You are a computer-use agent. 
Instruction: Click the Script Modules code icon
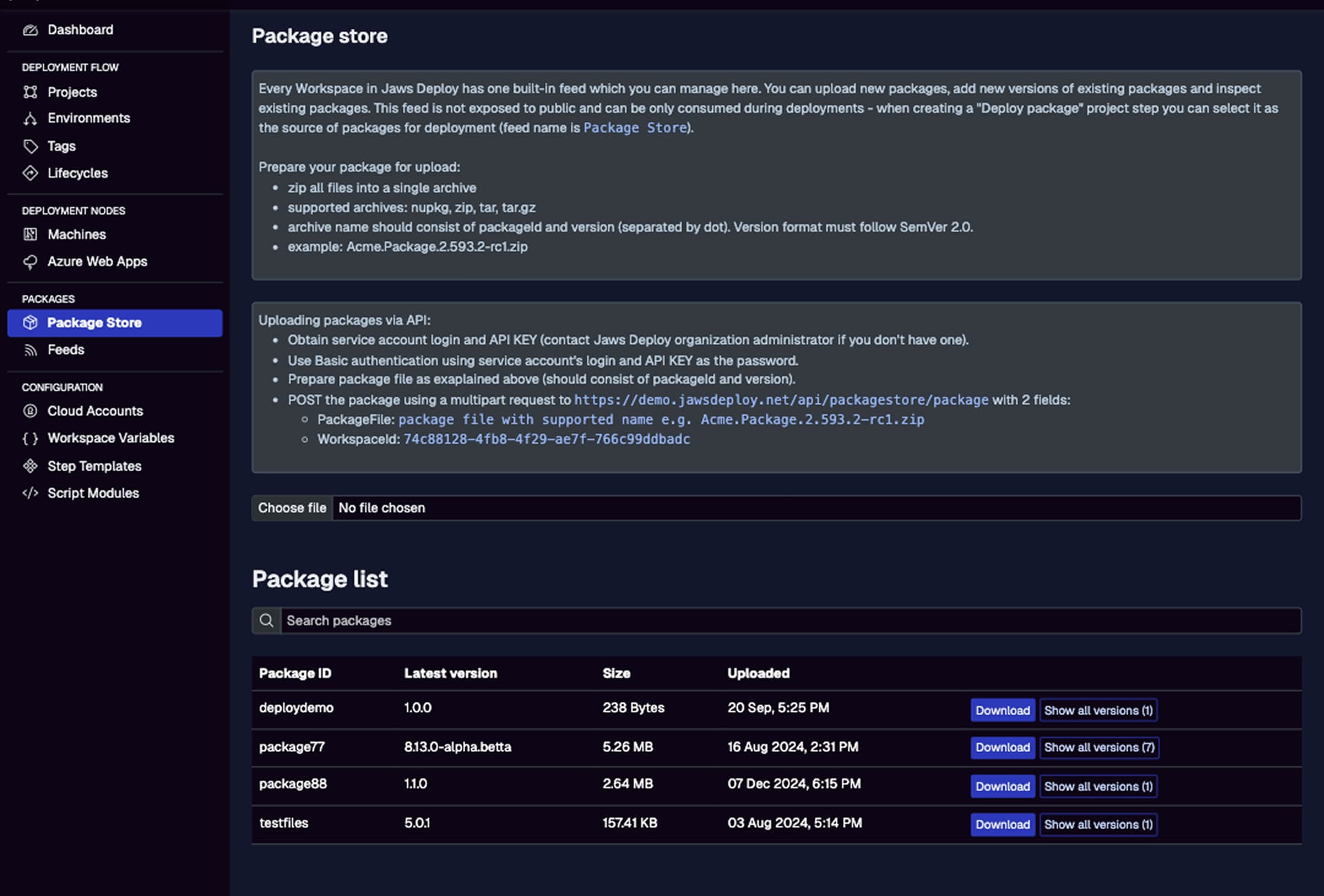coord(30,493)
